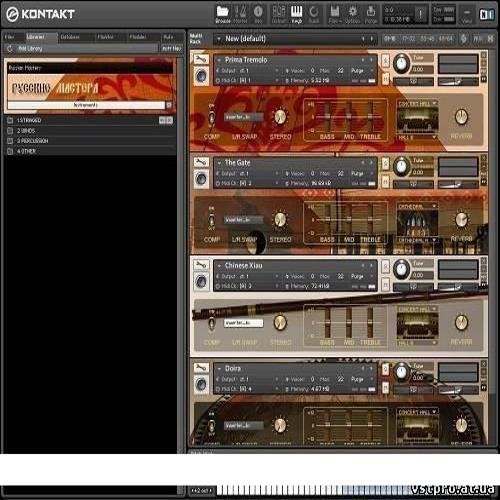Click the refresh icon beside Add Library
Screen dimensions: 500x500
(x=10, y=49)
